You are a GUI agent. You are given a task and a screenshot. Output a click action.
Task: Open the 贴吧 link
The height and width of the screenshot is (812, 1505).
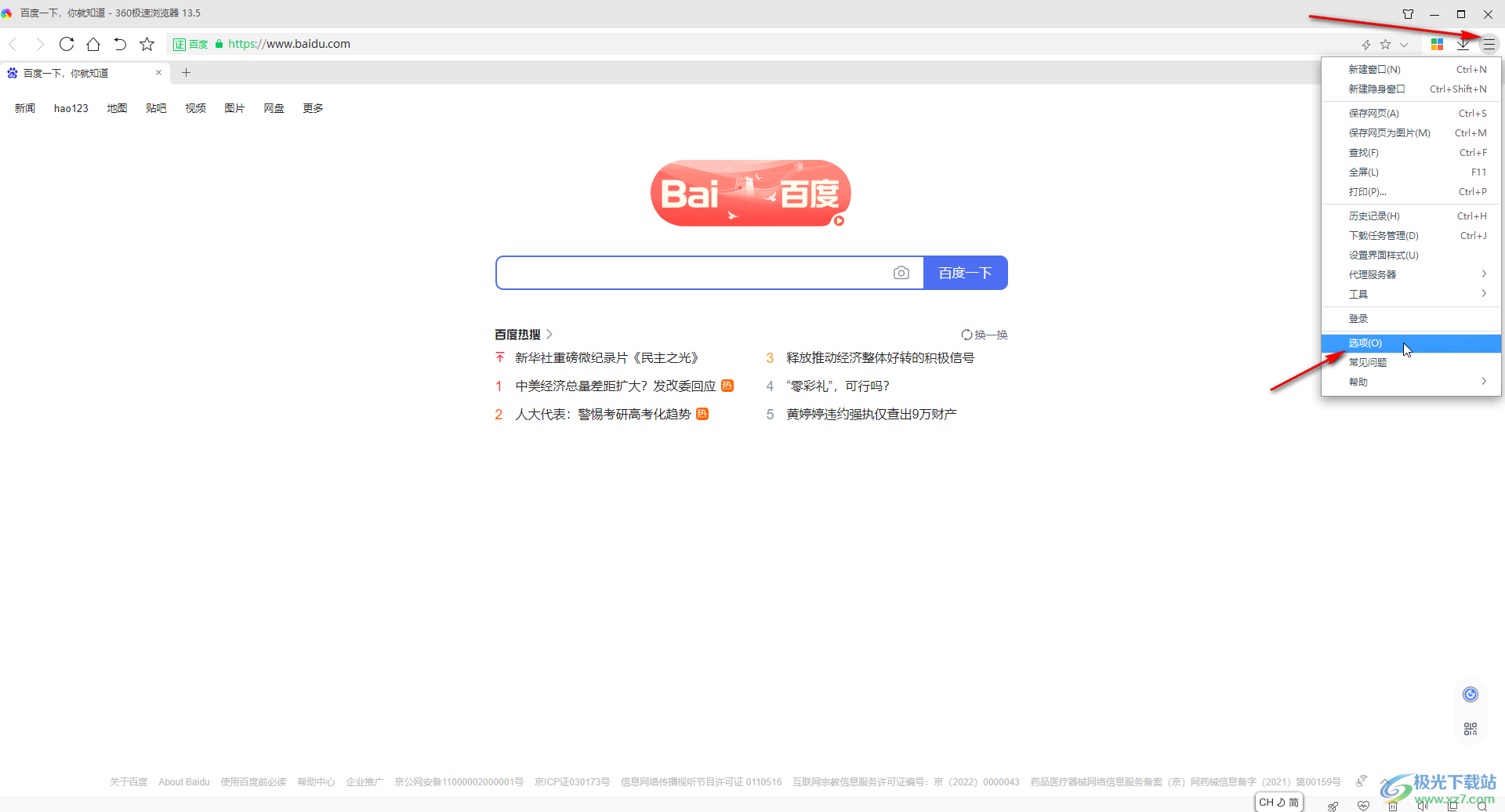pos(156,108)
